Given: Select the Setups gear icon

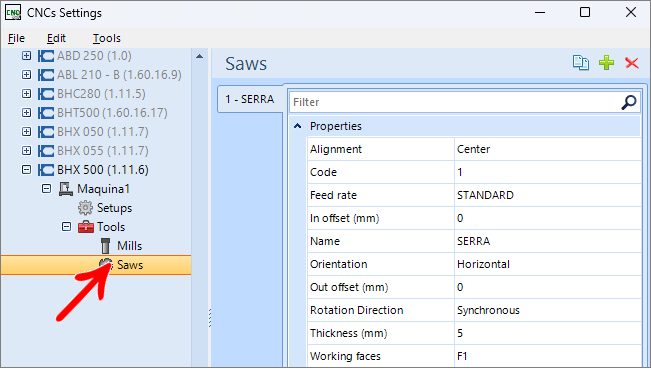Looking at the screenshot, I should coord(86,208).
